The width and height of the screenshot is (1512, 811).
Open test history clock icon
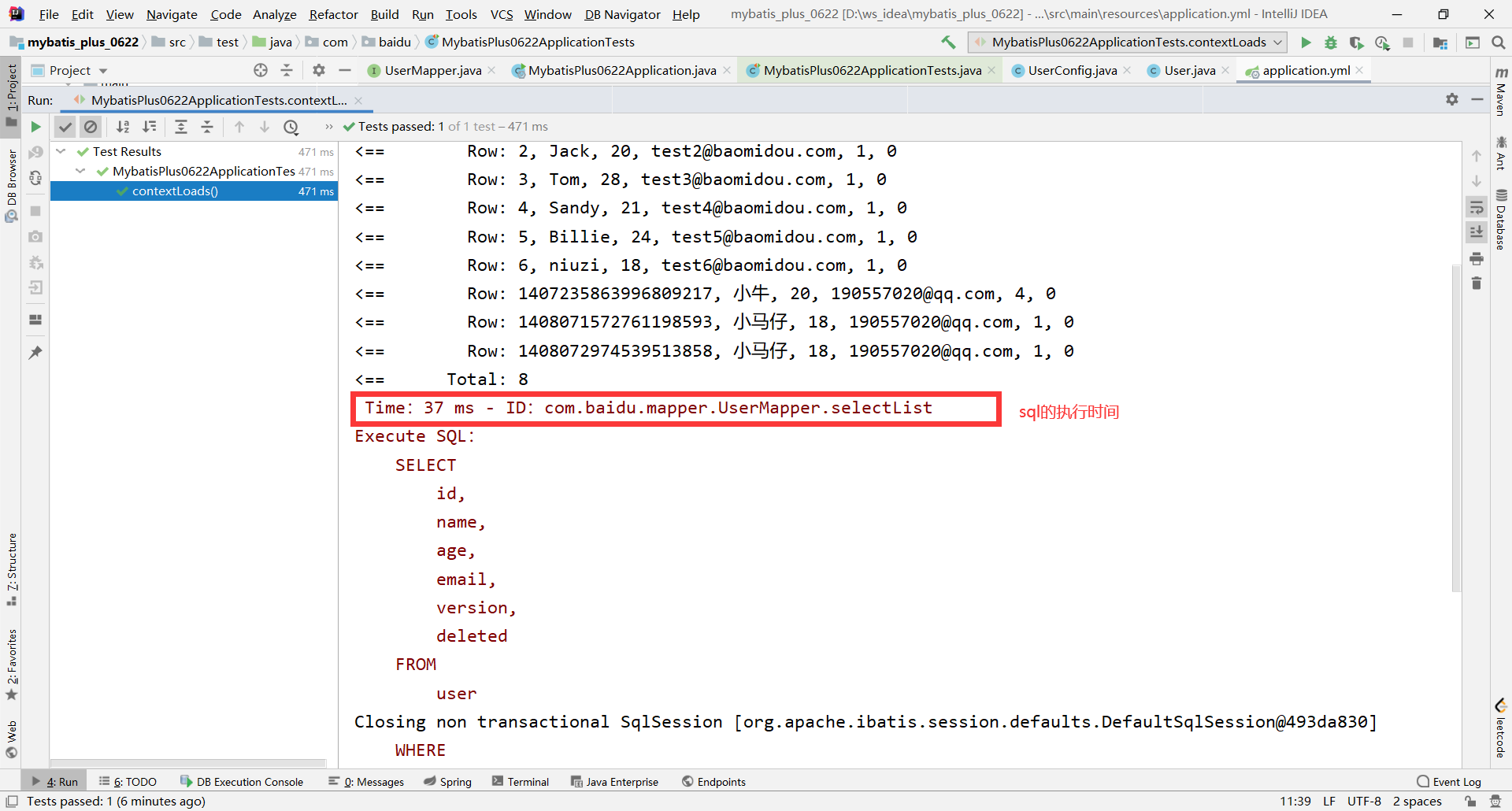tap(291, 127)
